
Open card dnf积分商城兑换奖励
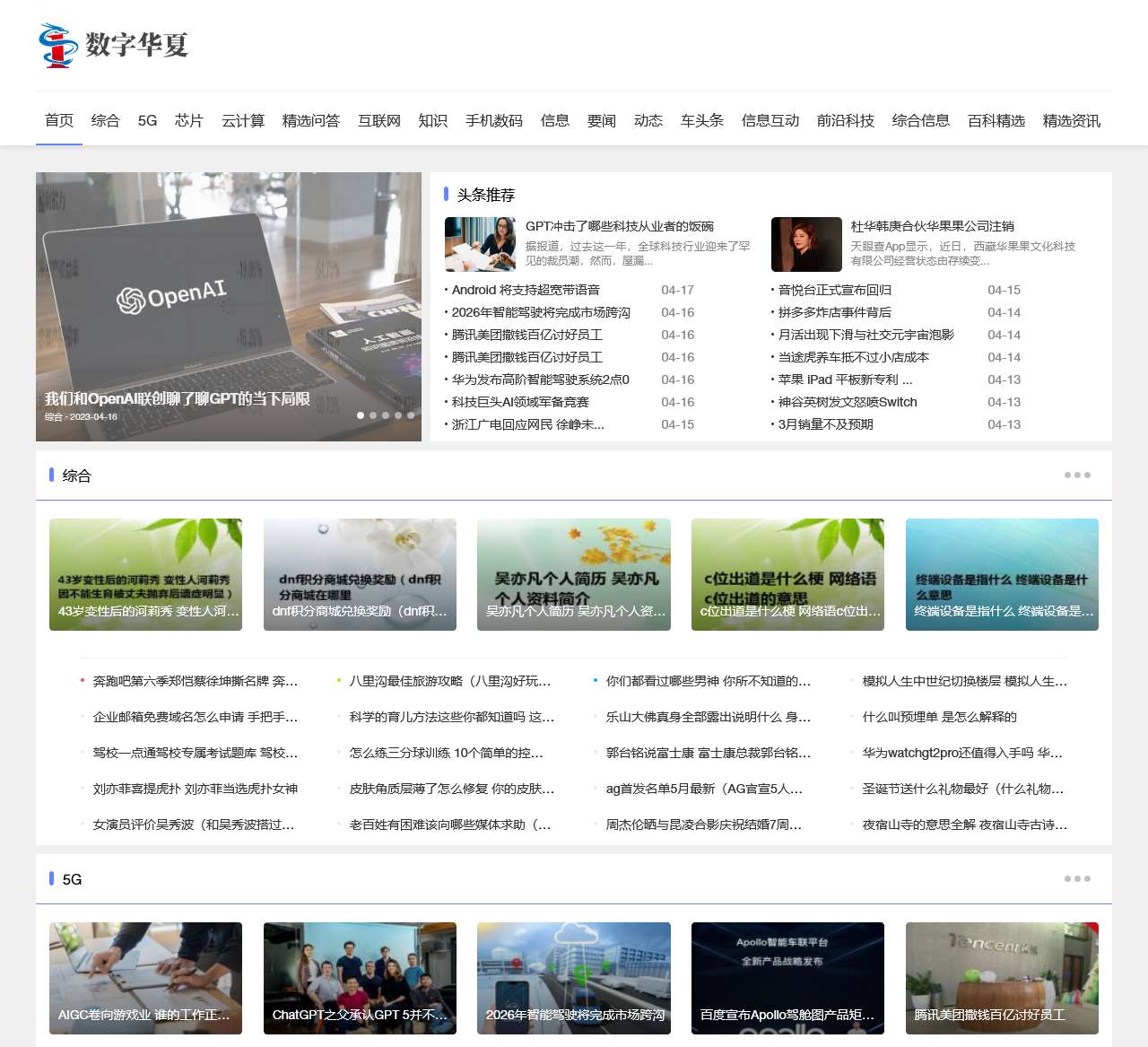[x=360, y=574]
